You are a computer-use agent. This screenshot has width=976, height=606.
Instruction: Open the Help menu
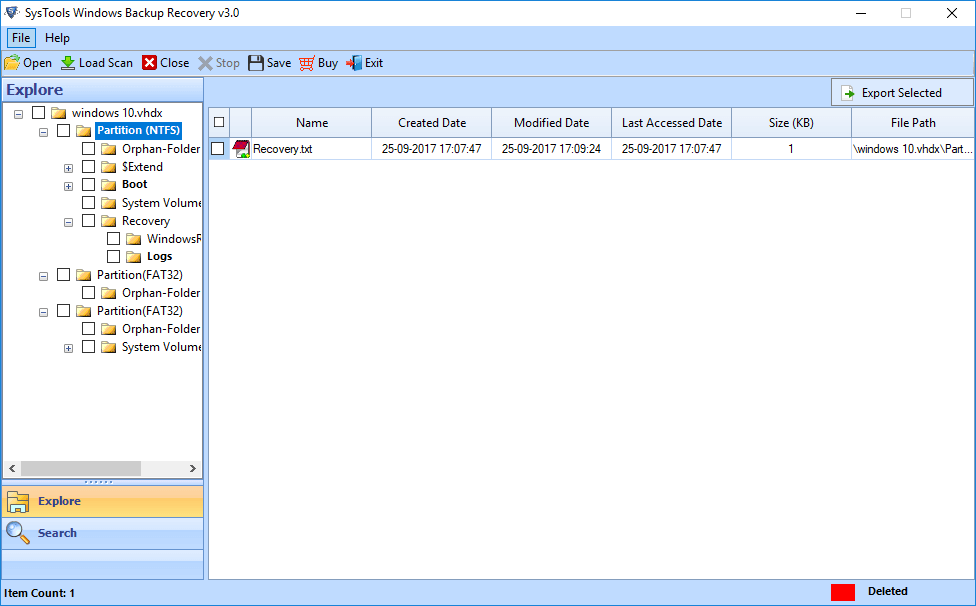57,38
